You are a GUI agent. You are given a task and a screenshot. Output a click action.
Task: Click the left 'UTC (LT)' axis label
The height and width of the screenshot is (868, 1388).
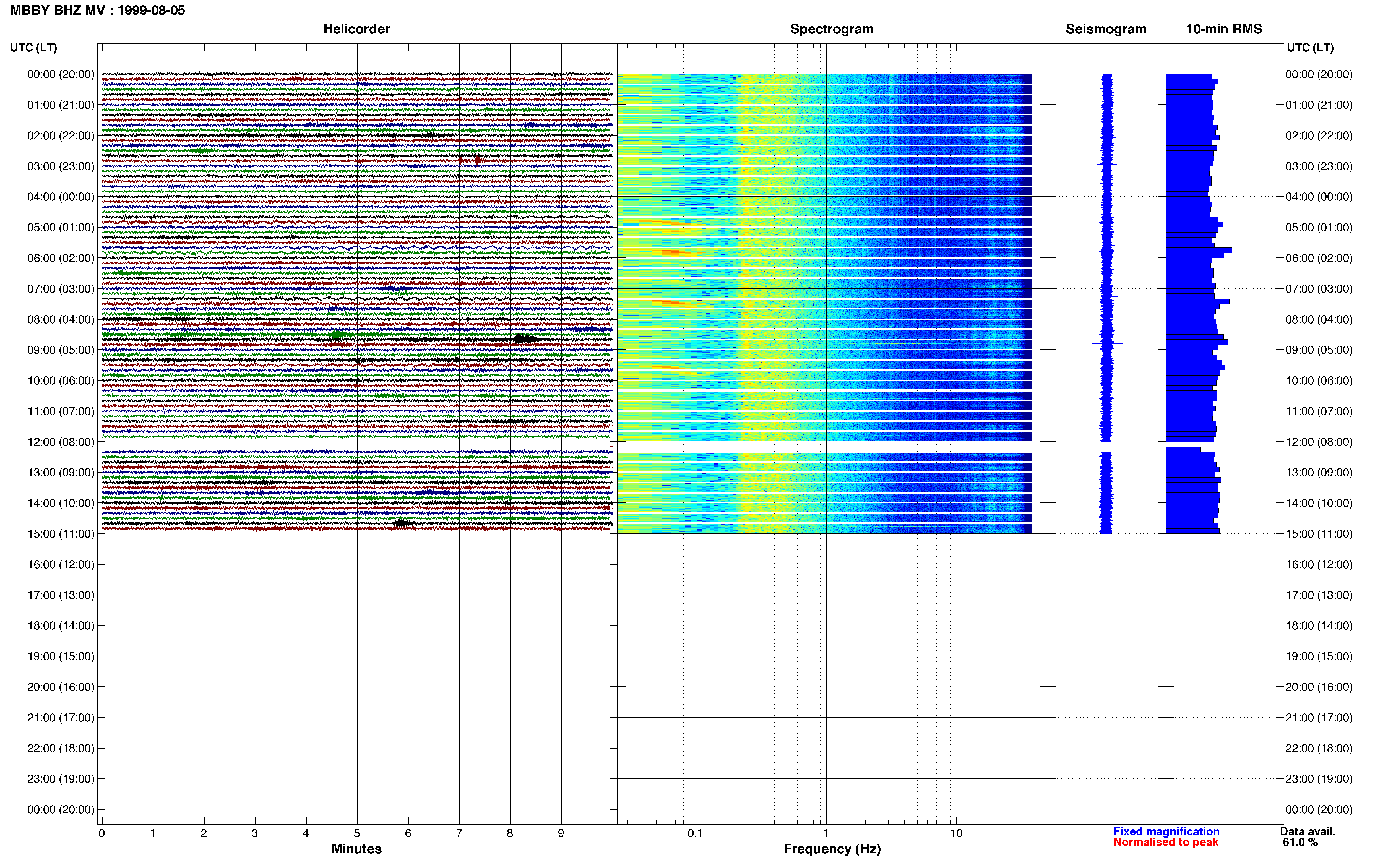tap(34, 48)
